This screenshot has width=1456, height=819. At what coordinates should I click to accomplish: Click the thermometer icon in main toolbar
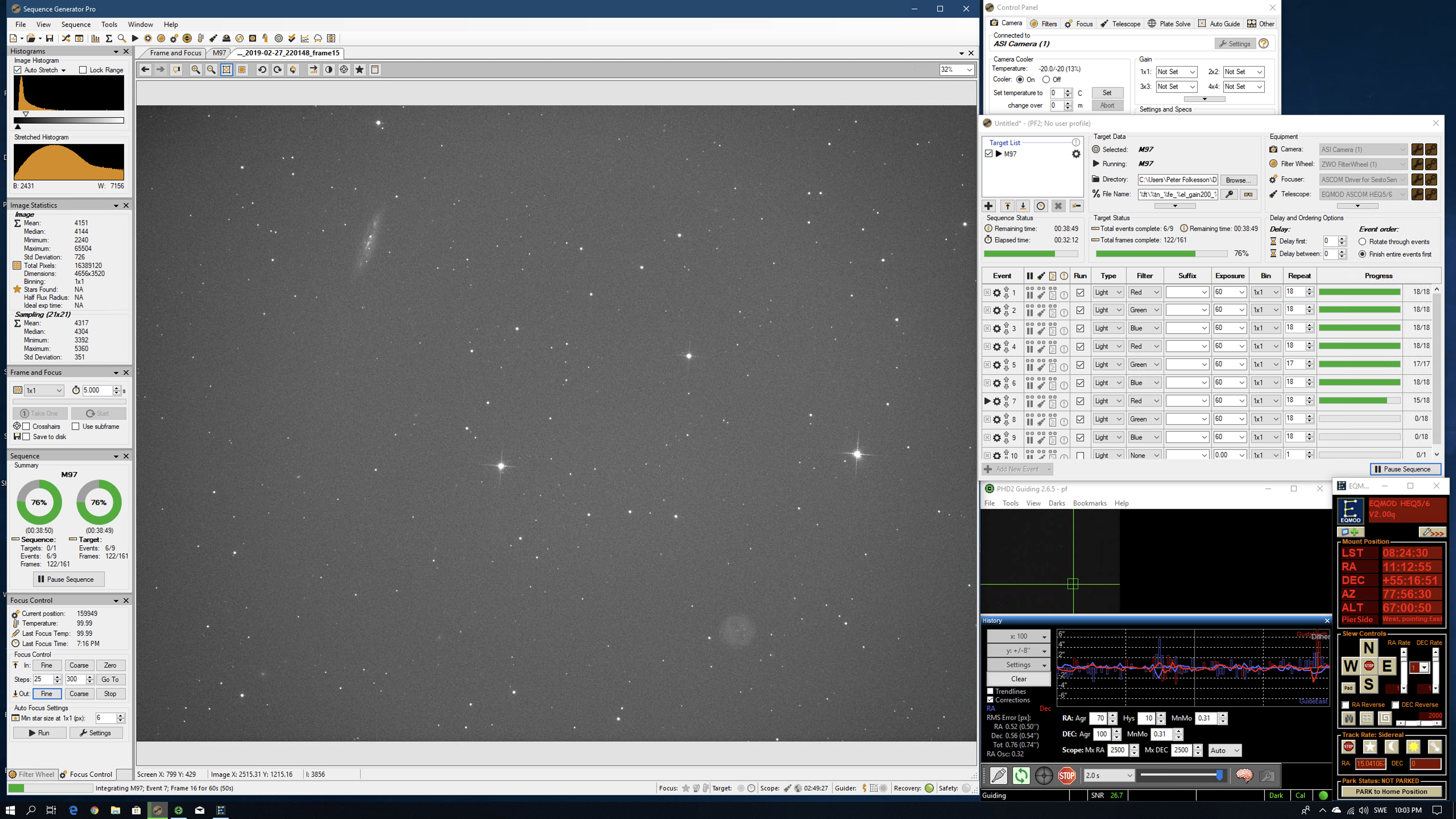(x=200, y=38)
